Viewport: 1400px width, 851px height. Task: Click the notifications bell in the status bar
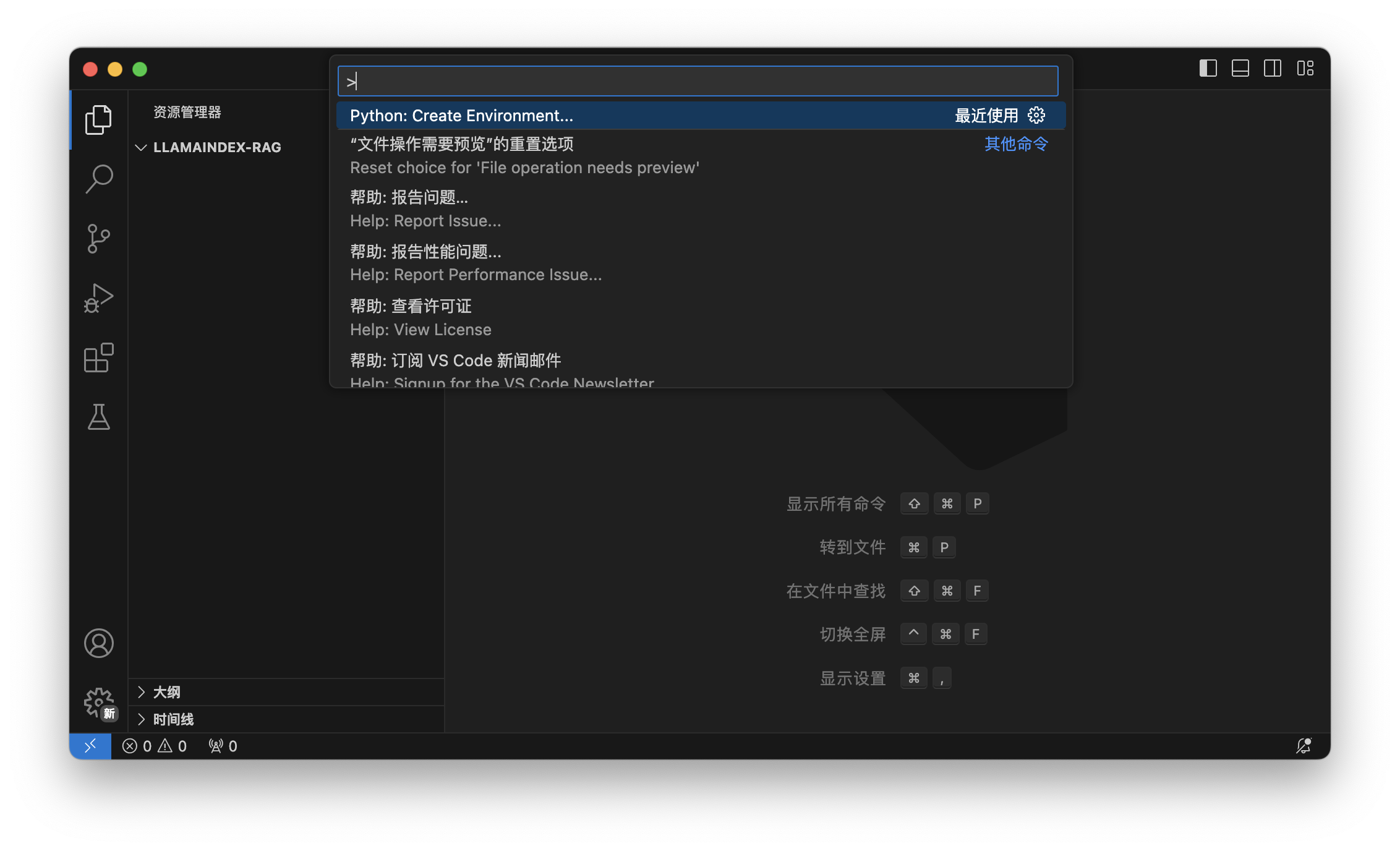tap(1304, 746)
